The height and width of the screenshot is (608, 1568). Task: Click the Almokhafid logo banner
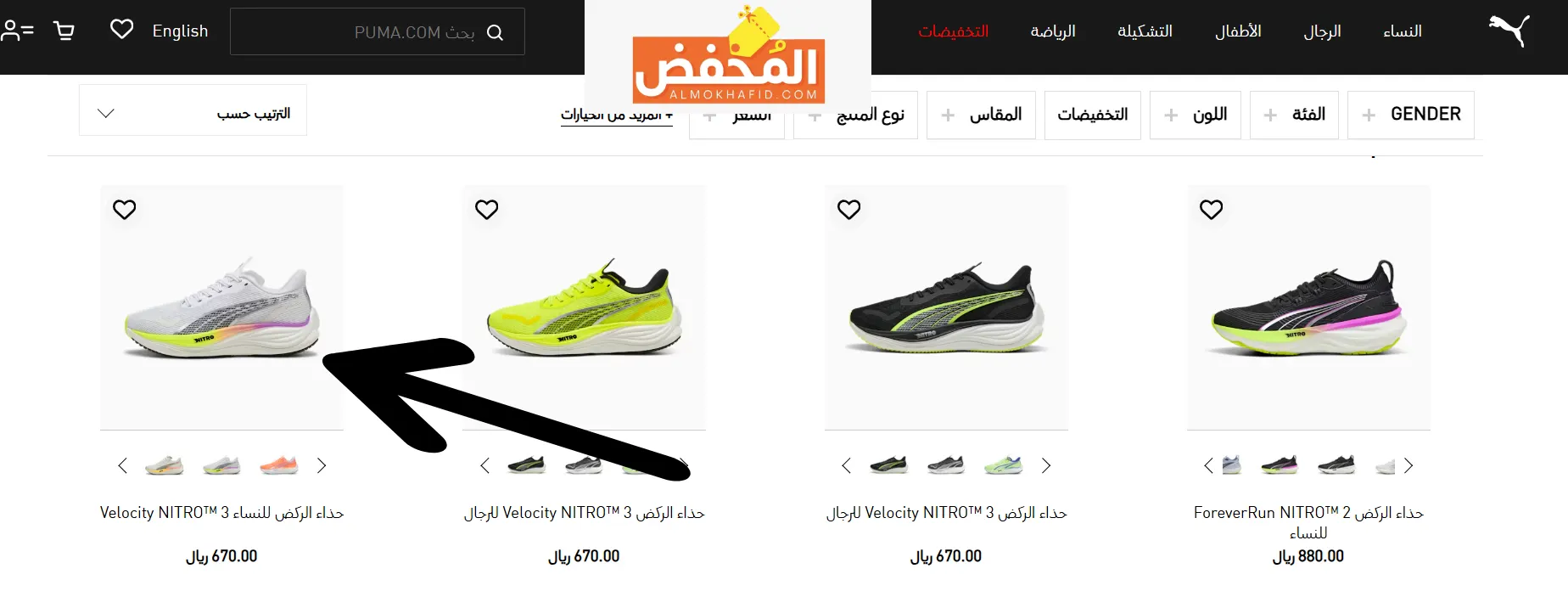tap(728, 55)
